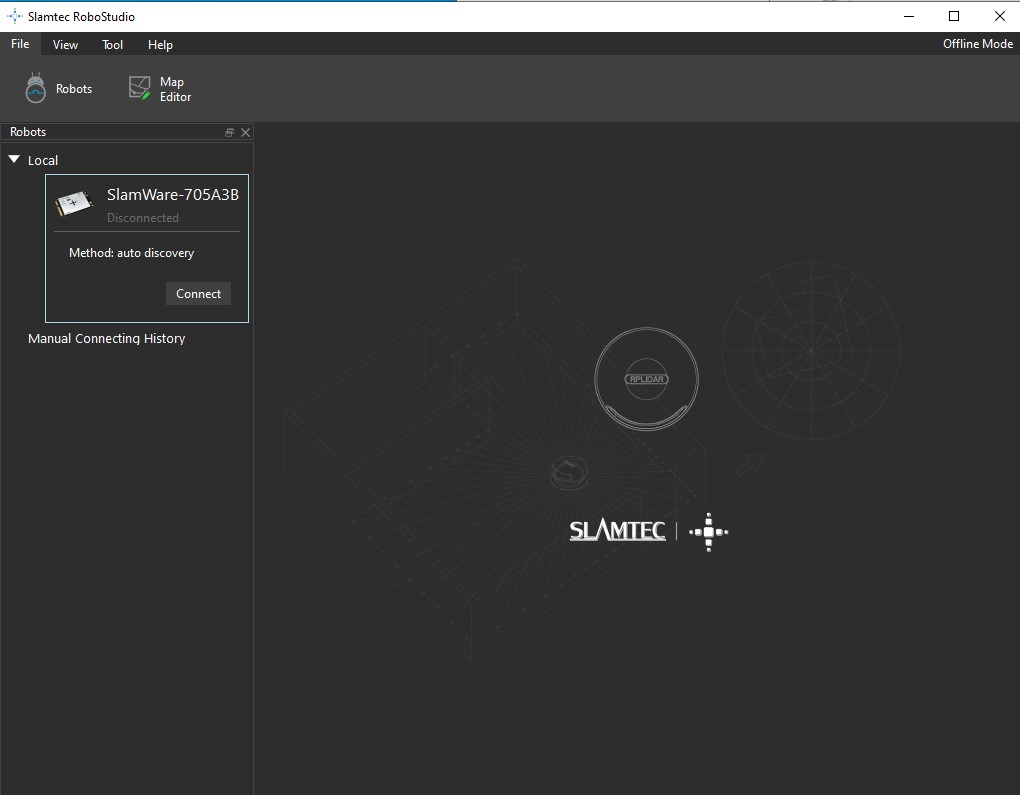The height and width of the screenshot is (795, 1020).
Task: Collapse the Local group triangle
Action: (14, 159)
